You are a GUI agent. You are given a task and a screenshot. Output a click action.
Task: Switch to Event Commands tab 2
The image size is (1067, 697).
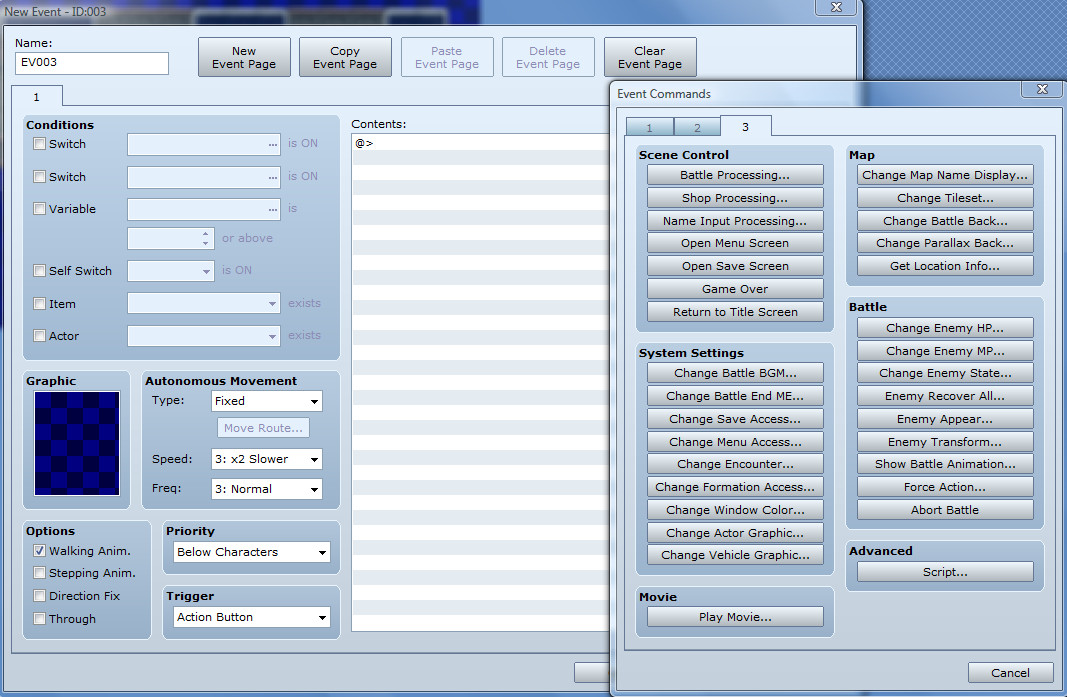(697, 127)
